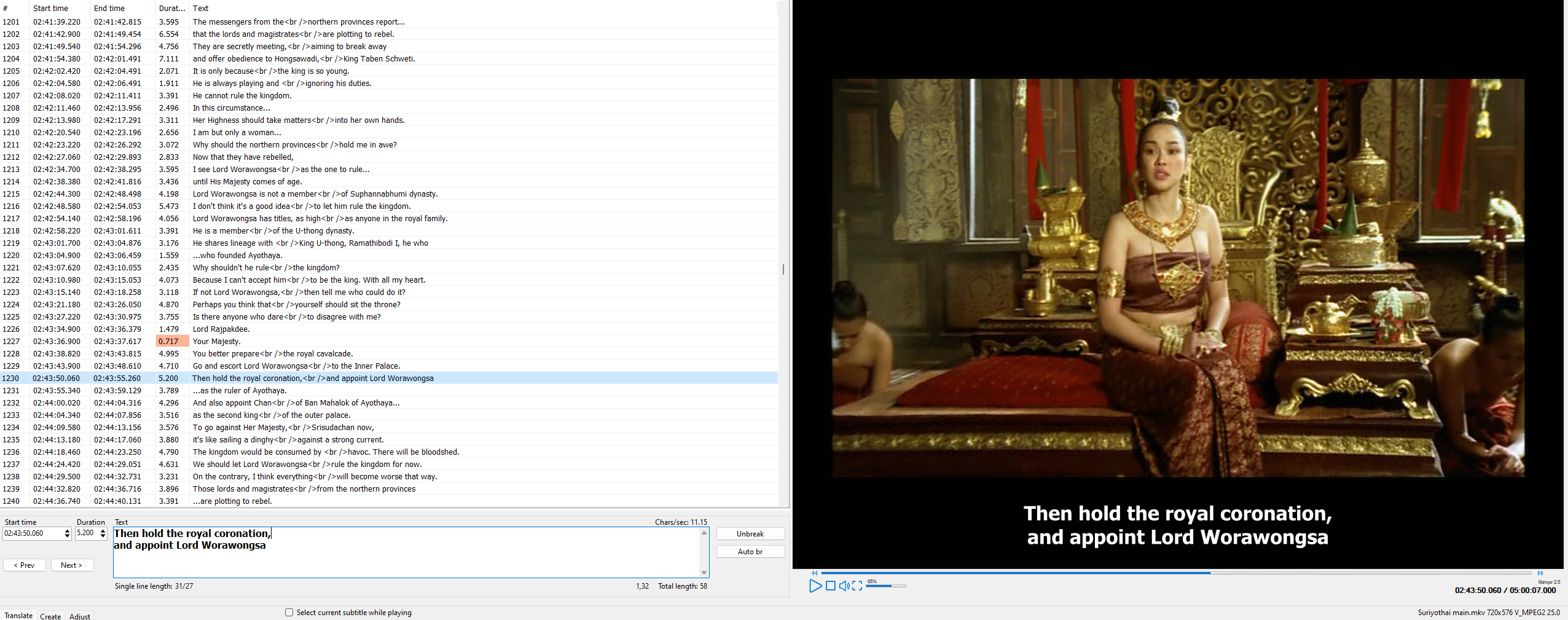Select row 'Now that they have rebelled,'
Viewport: 1568px width, 620px height.
389,157
